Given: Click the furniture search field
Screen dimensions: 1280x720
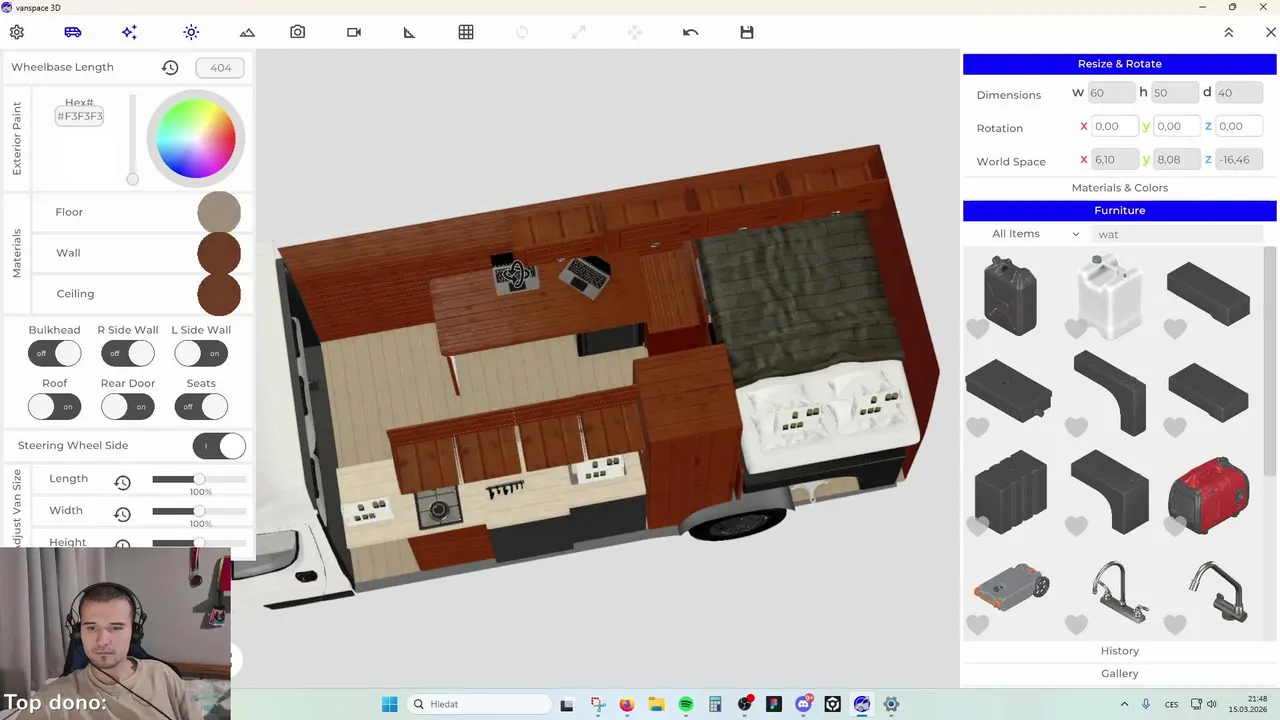Looking at the screenshot, I should (1178, 234).
